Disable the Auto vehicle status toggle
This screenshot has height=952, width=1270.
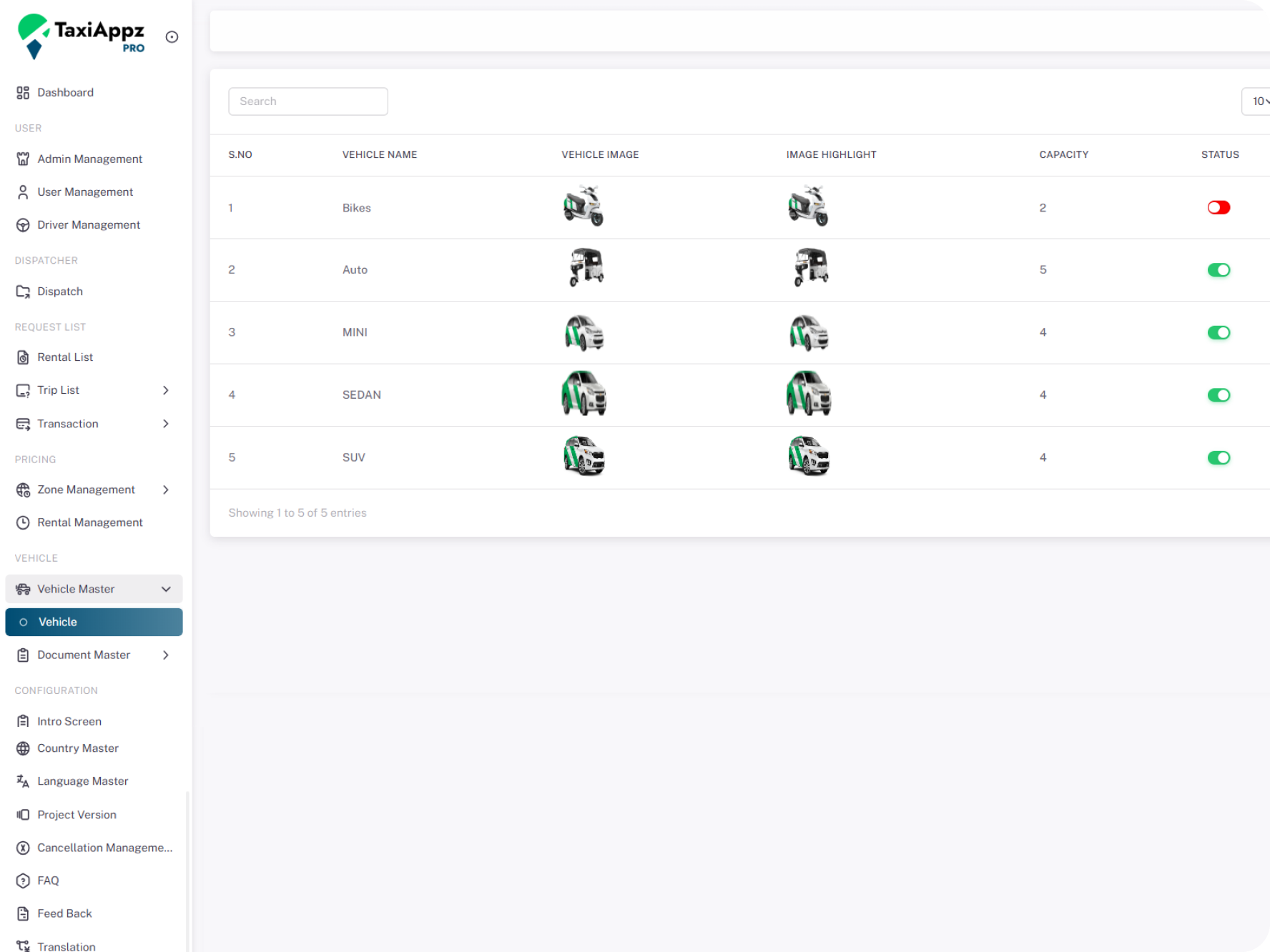tap(1219, 270)
